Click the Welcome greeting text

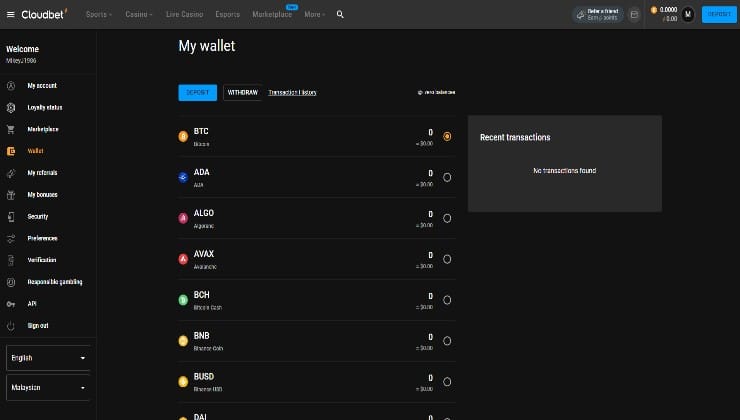click(x=23, y=49)
